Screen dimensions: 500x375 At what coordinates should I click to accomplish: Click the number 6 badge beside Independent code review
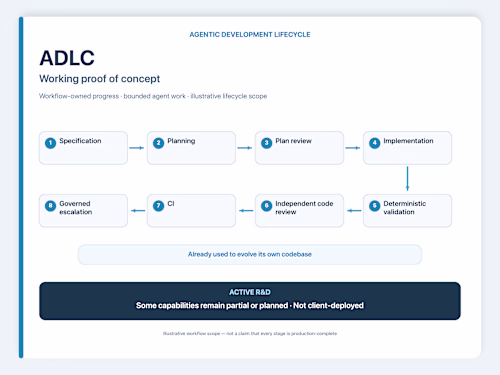266,206
